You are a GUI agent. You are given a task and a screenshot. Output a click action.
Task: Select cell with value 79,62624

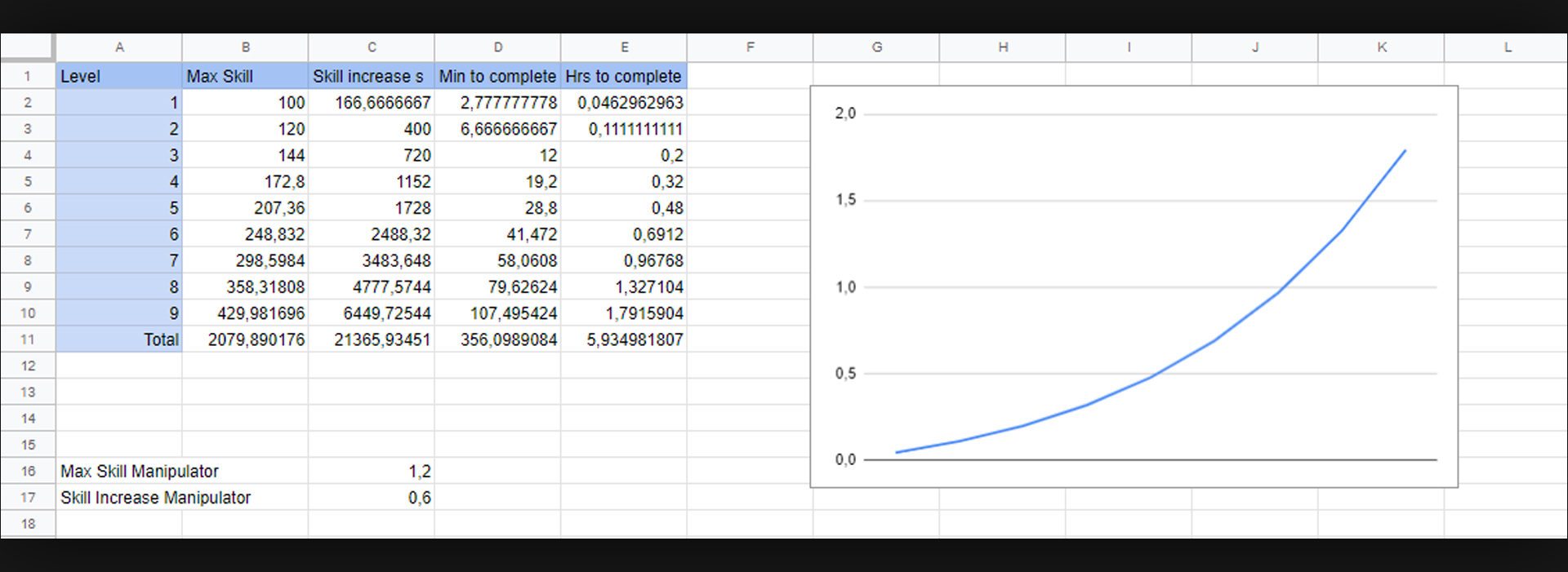click(x=497, y=286)
